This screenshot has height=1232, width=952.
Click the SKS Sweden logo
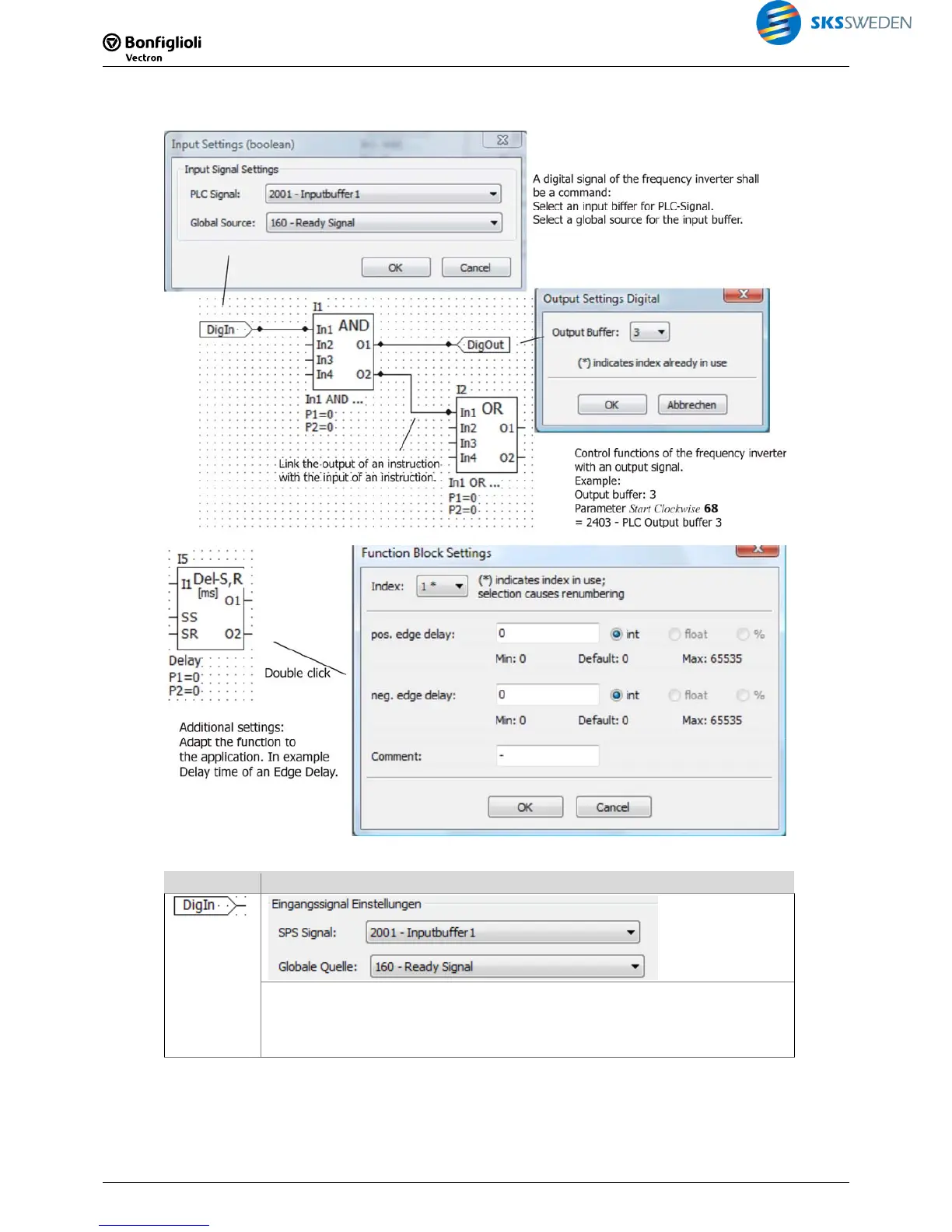tap(833, 23)
